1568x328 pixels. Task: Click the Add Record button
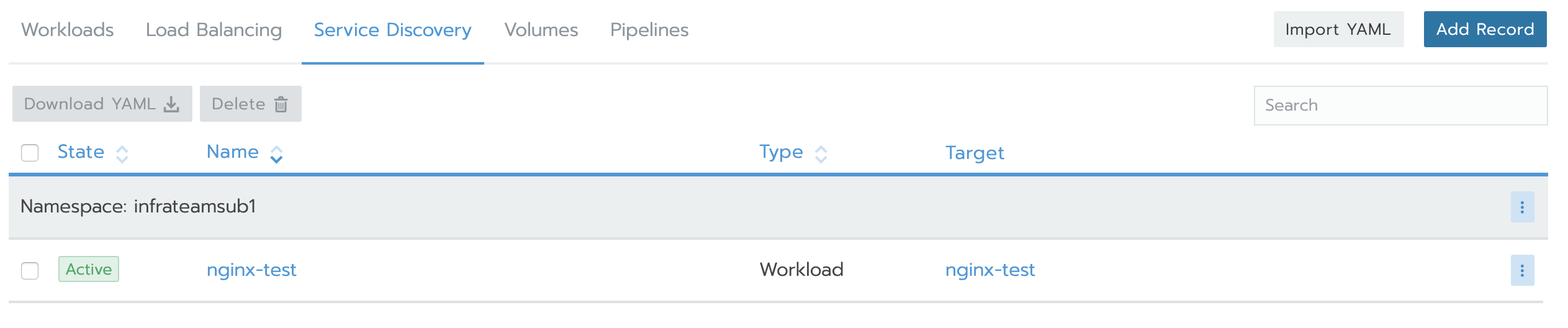click(1484, 29)
